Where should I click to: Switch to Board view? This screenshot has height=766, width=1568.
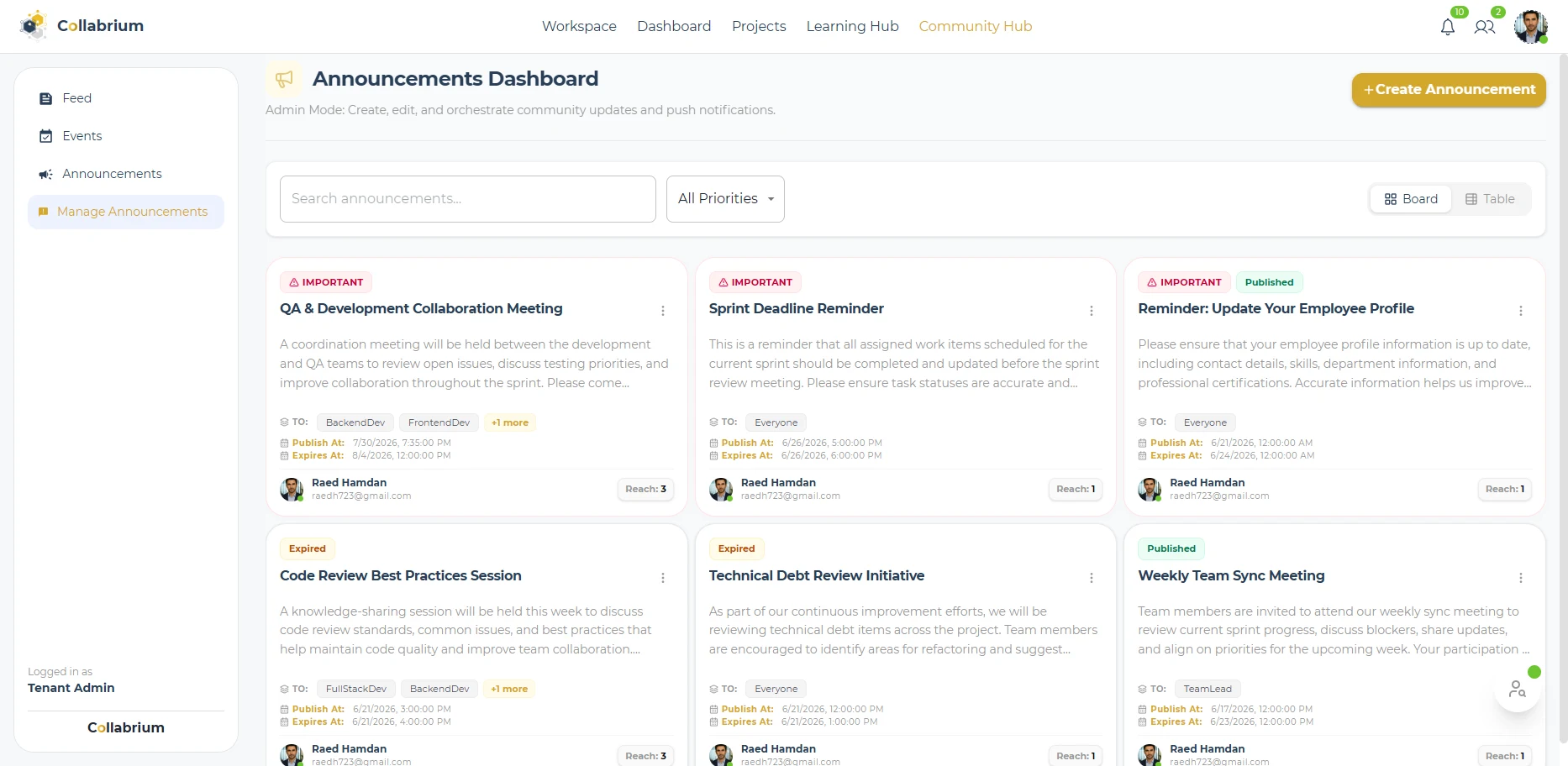[x=1411, y=199]
